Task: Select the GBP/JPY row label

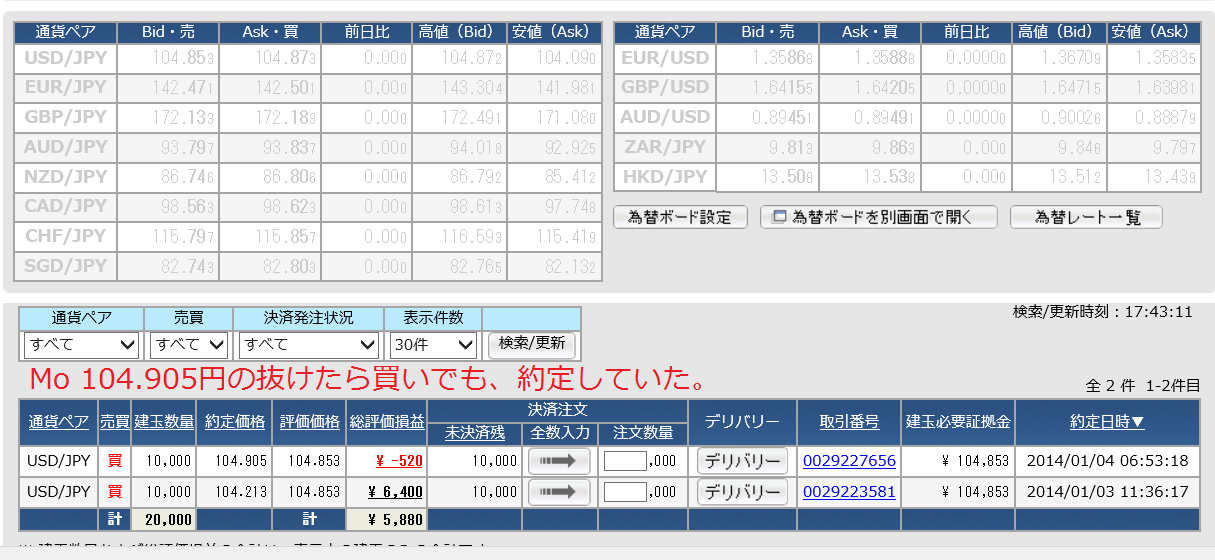Action: [65, 118]
